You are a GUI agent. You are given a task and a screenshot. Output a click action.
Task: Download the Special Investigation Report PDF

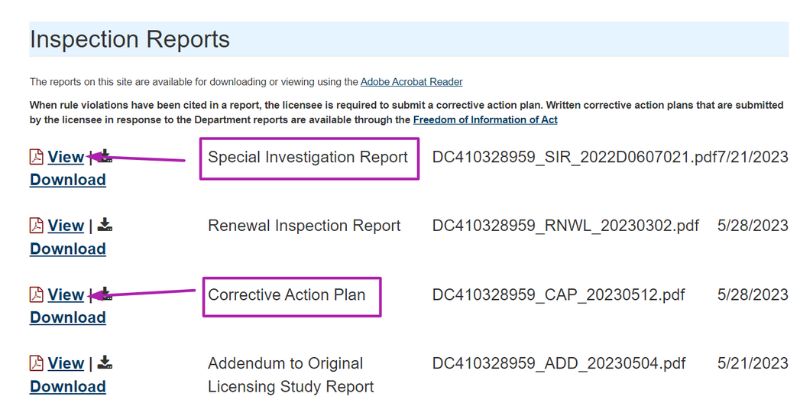coord(67,180)
